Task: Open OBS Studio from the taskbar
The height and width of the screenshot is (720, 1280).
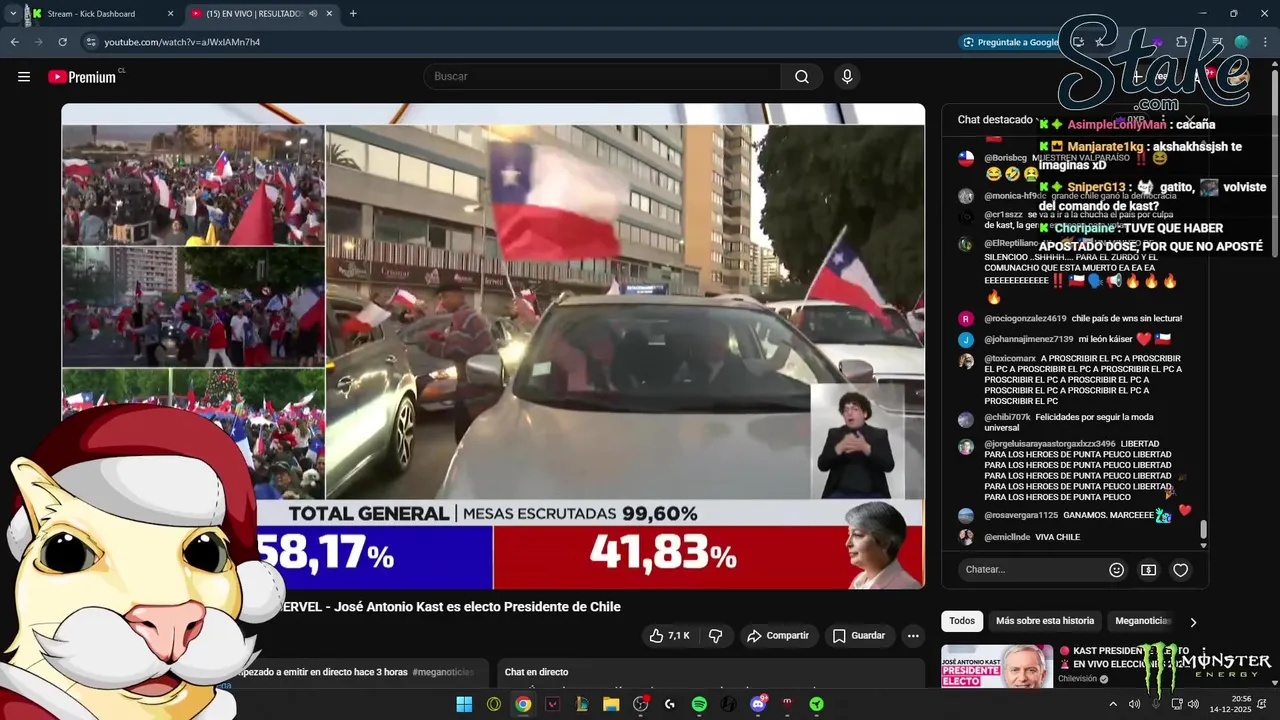Action: pyautogui.click(x=641, y=705)
